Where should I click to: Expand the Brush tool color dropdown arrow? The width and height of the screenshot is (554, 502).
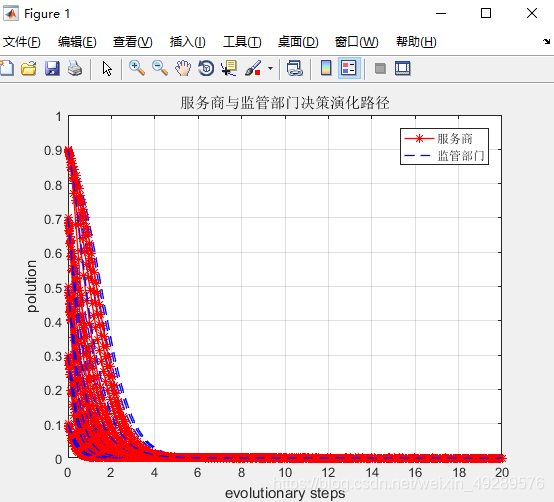[270, 68]
